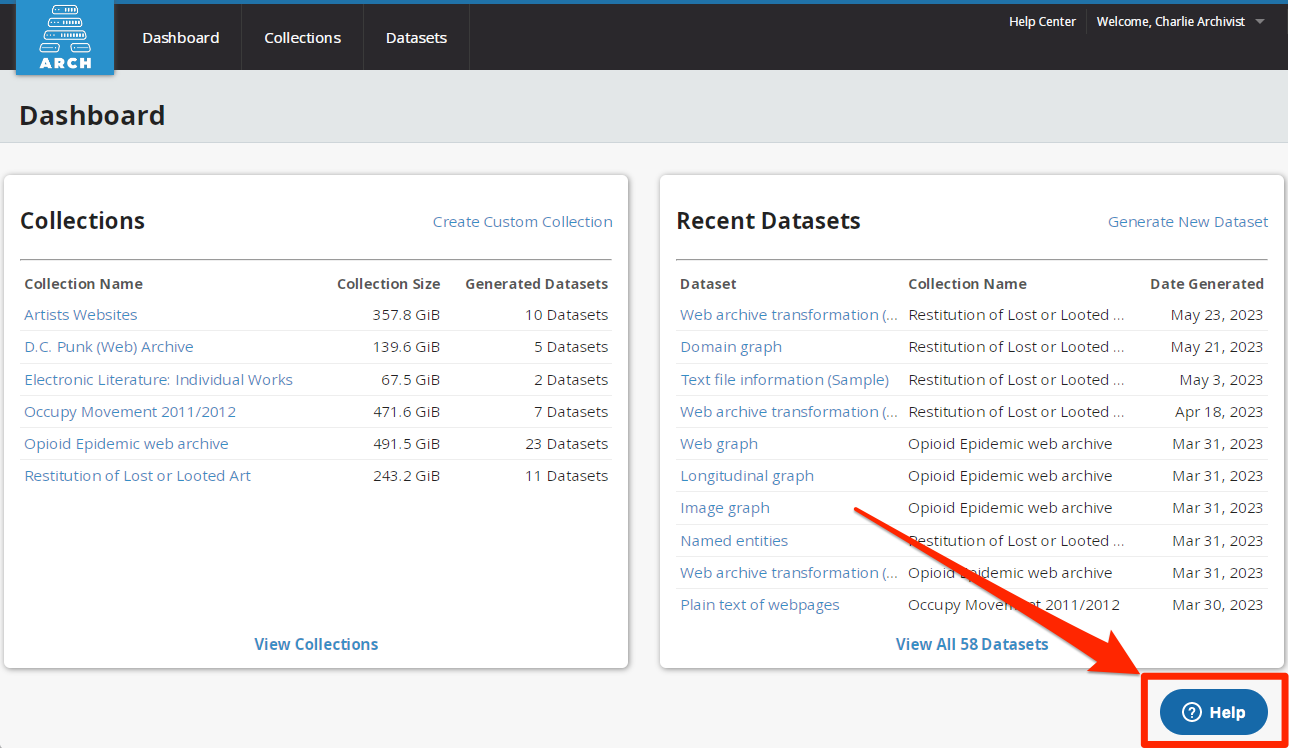Click the 2 Datasets cell

pos(571,380)
